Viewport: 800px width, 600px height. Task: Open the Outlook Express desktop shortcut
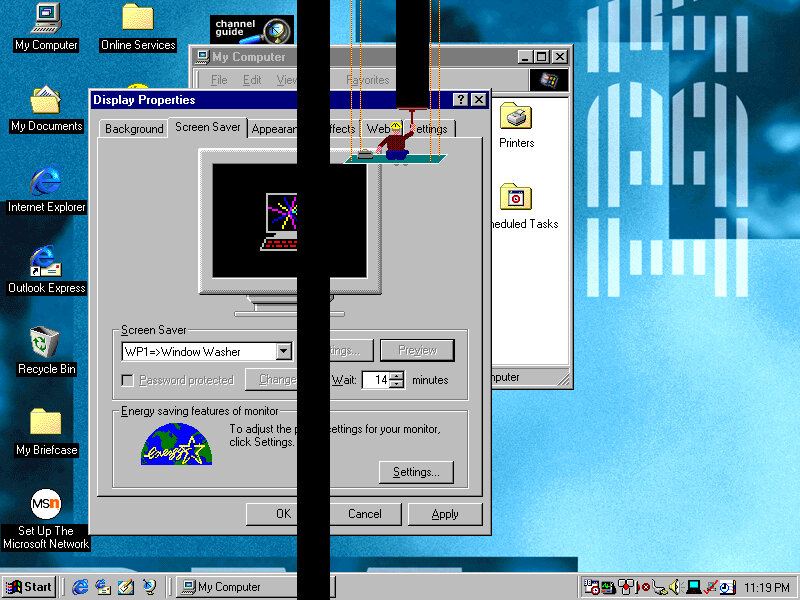coord(45,262)
